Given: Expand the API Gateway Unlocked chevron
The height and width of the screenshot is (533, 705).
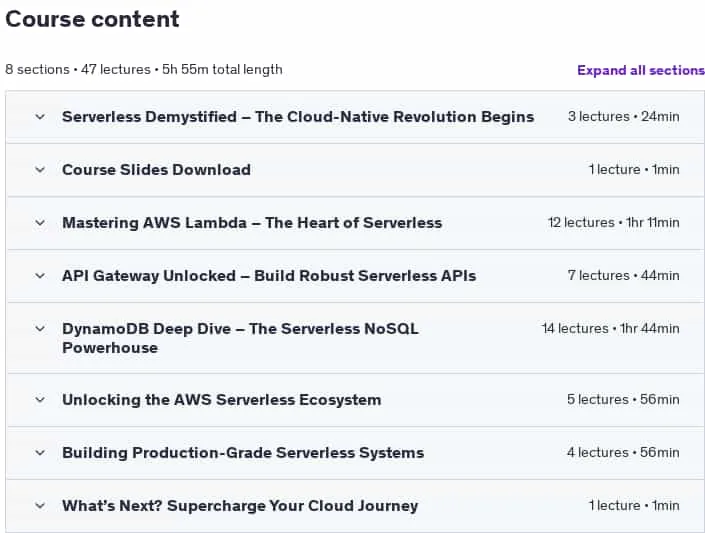Looking at the screenshot, I should pos(40,276).
